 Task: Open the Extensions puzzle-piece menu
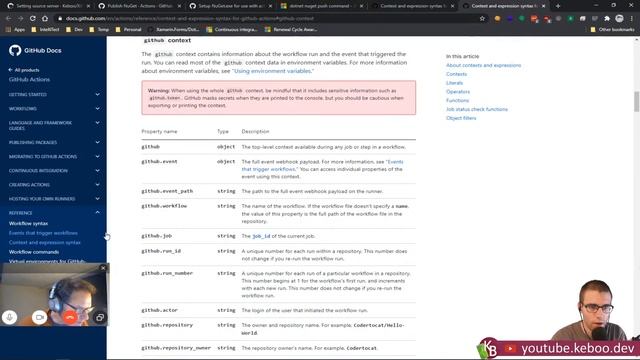coord(607,18)
